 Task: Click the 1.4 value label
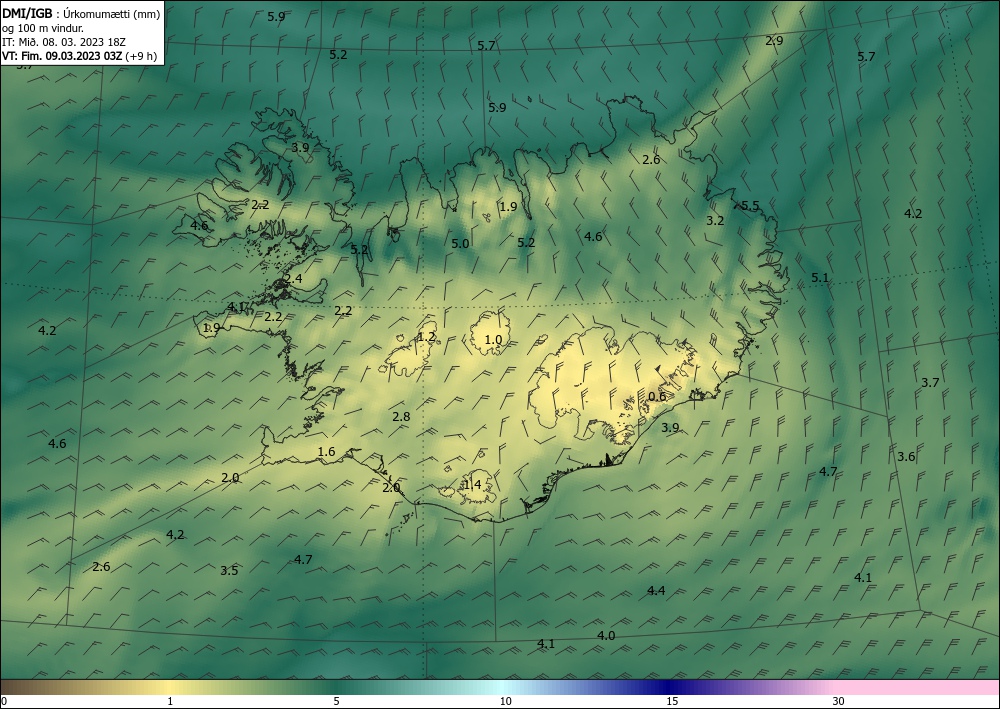(472, 485)
